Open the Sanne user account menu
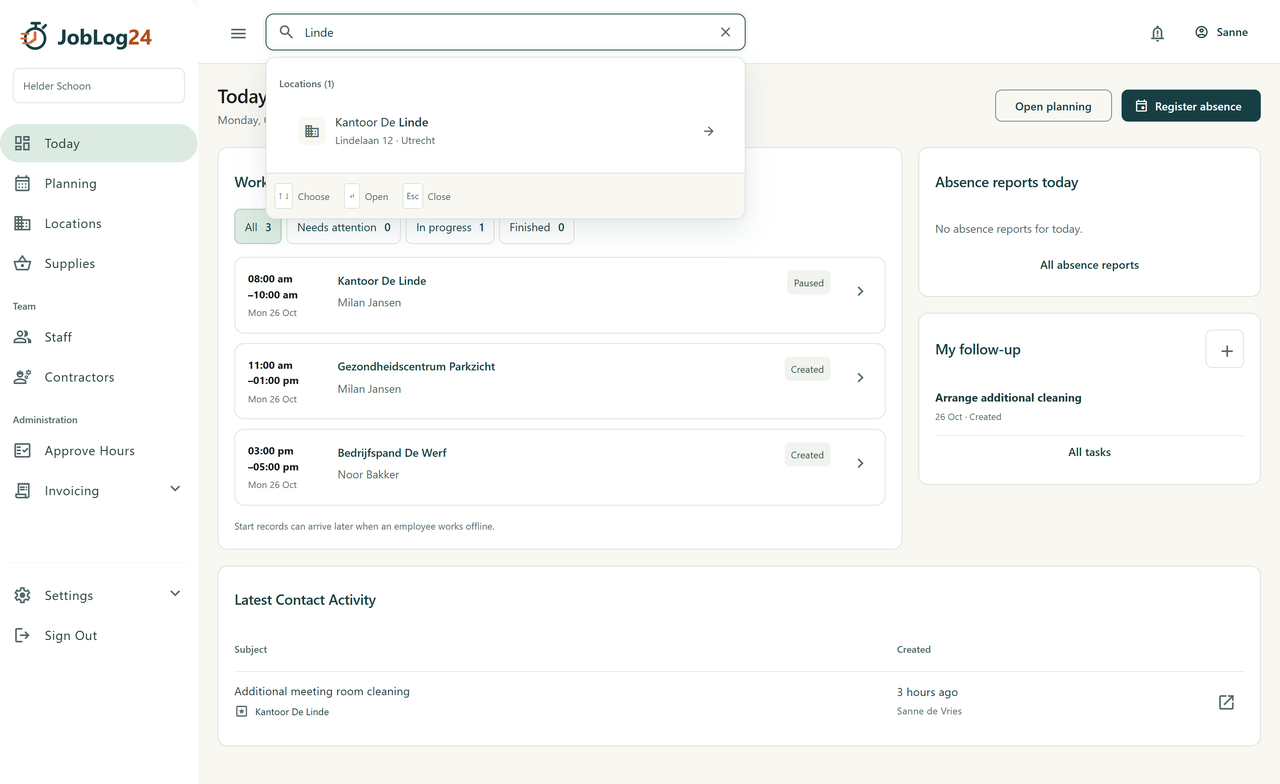Screen dimensions: 1280x784 click(1221, 32)
